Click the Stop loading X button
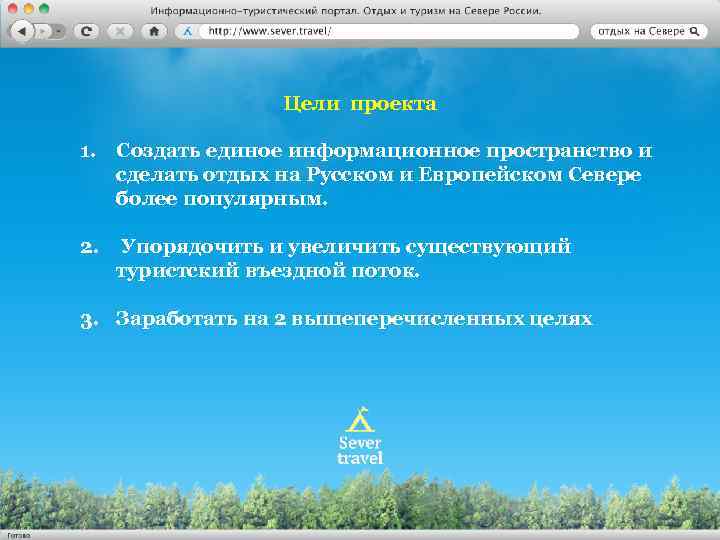The width and height of the screenshot is (720, 540). point(120,31)
